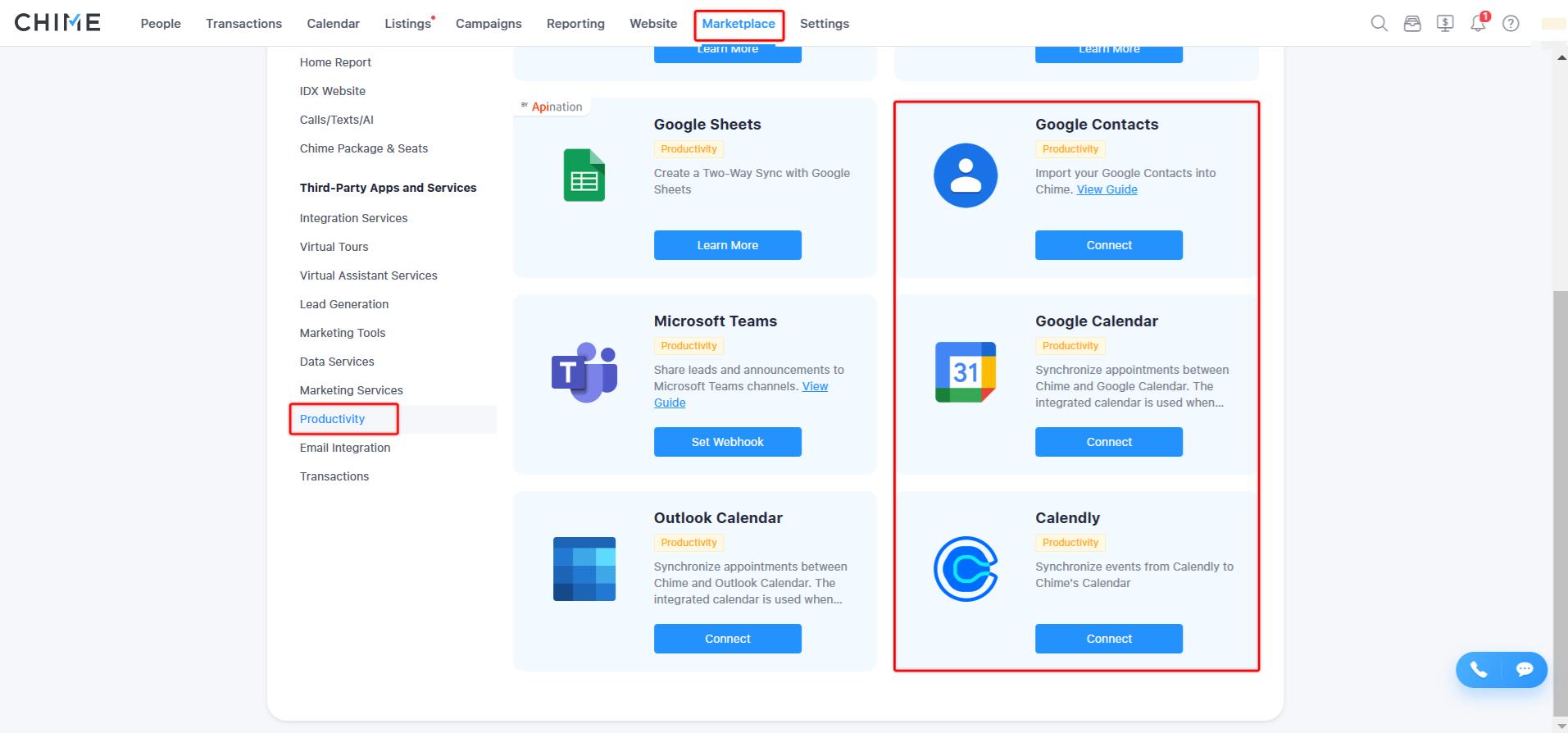Click the Chime logo
The image size is (1568, 733).
[x=57, y=23]
